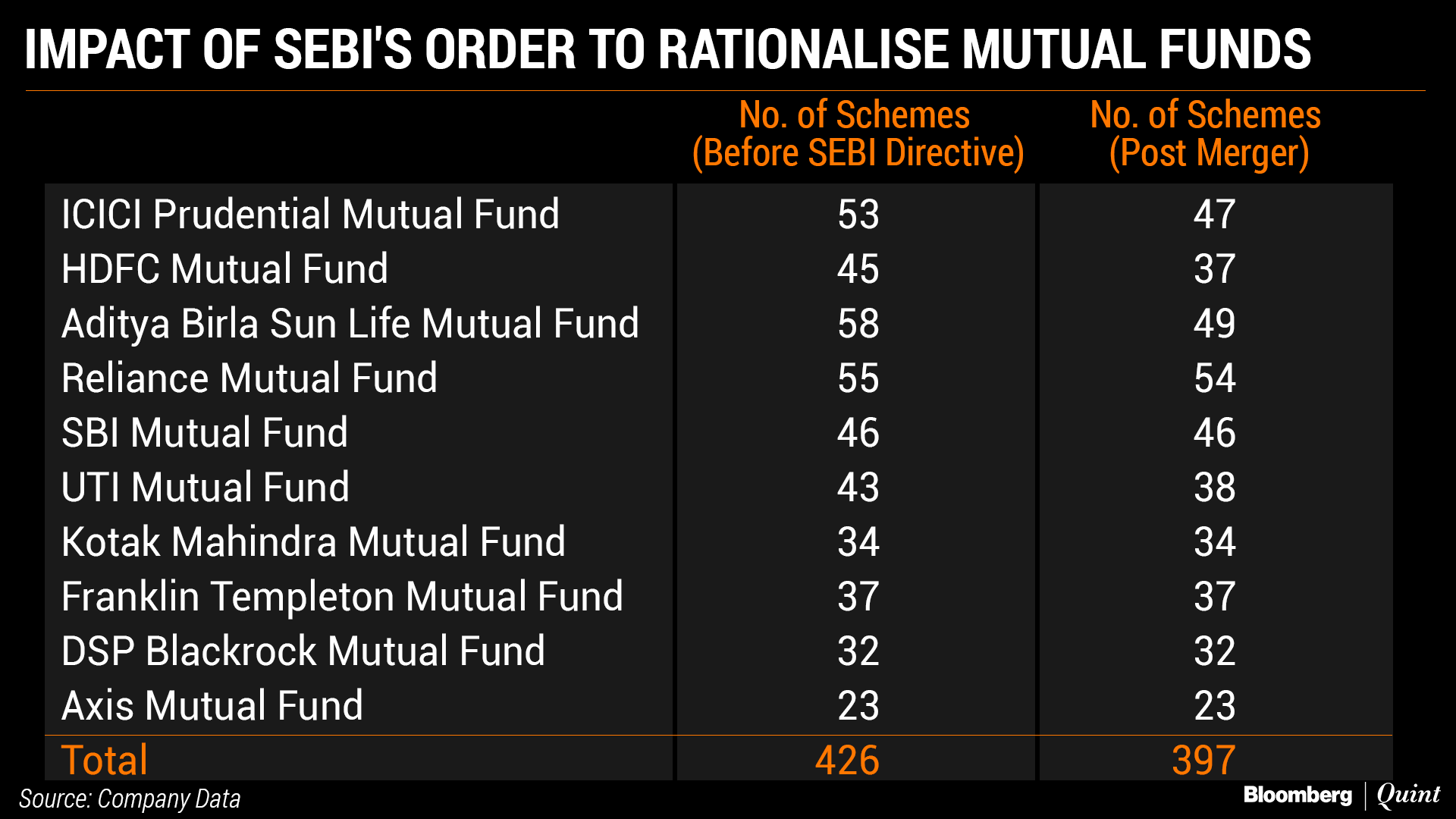Click the Quint logo
Screen dimensions: 1456x819
pos(1408,795)
